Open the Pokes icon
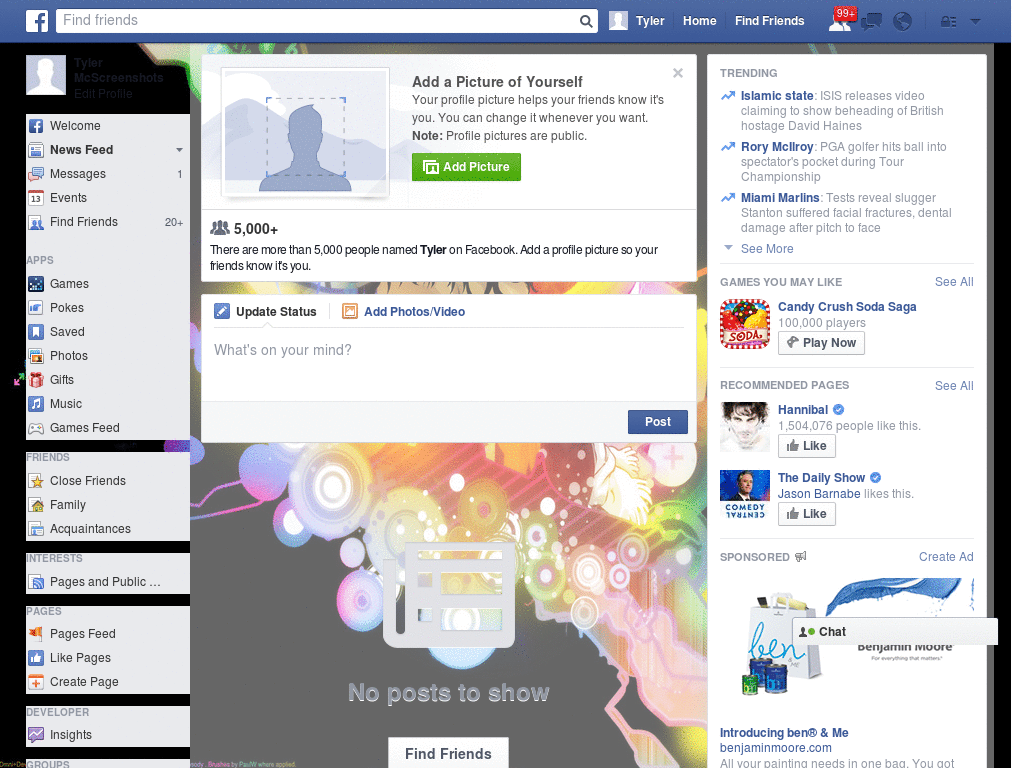Image resolution: width=1024 pixels, height=768 pixels. 36,308
